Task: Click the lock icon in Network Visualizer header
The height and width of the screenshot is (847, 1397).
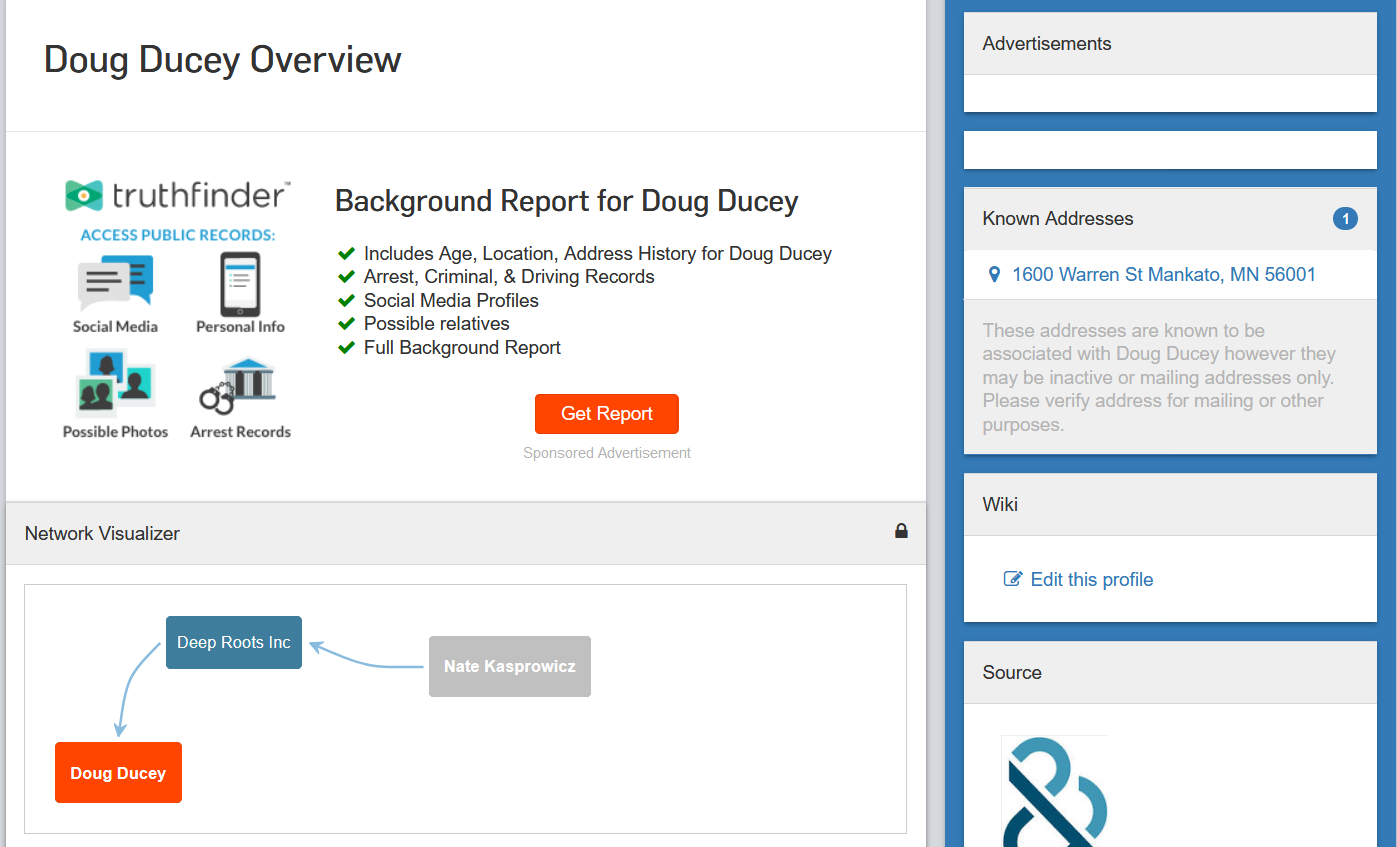Action: coord(901,531)
